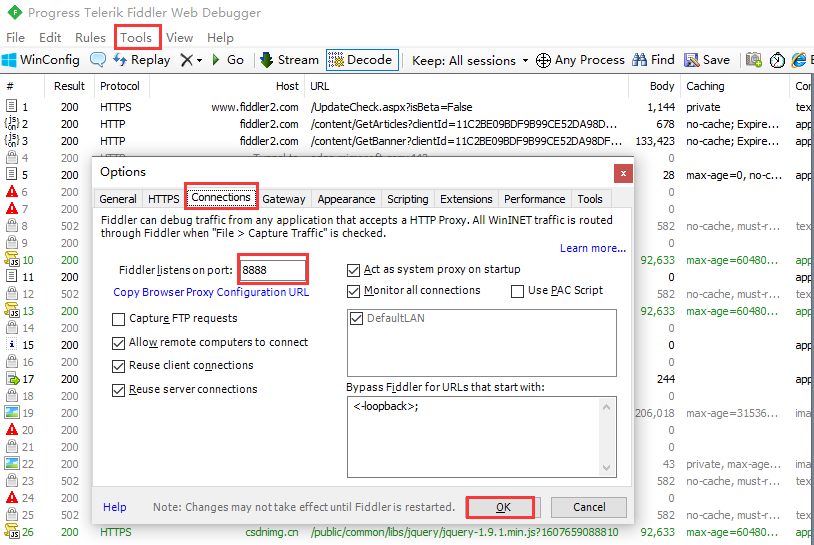Click the Internet Explorer browse icon
The width and height of the screenshot is (814, 545).
point(798,60)
